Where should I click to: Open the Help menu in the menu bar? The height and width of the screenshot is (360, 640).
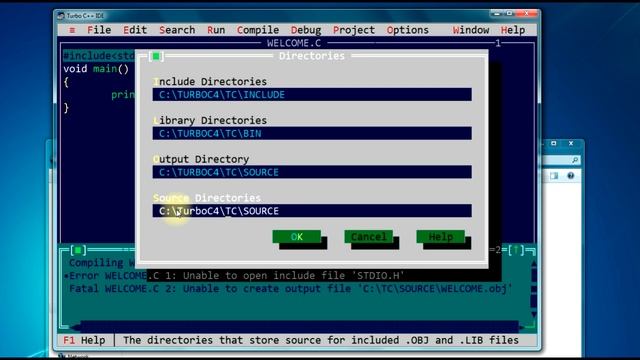click(x=513, y=30)
